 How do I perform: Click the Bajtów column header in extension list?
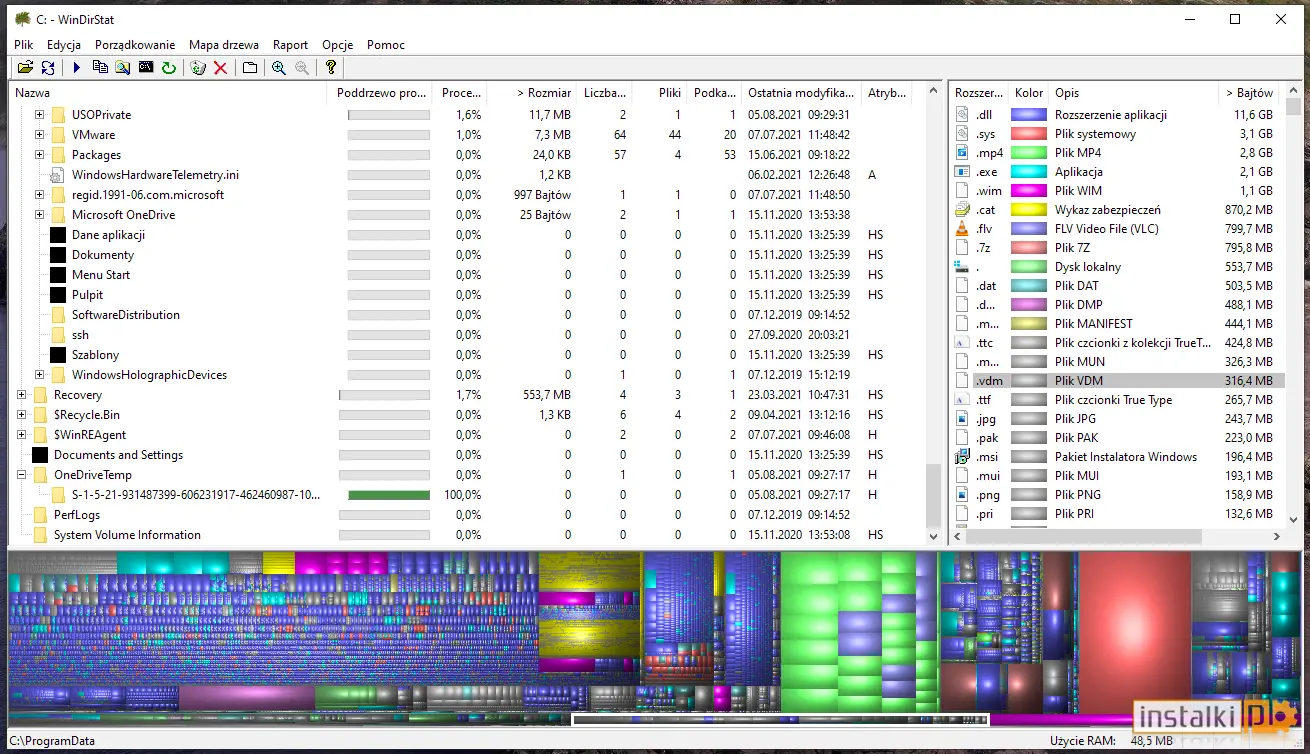[x=1248, y=93]
